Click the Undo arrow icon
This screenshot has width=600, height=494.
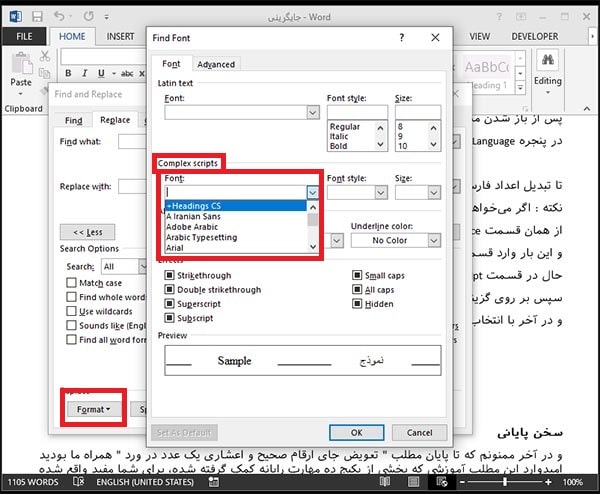pos(59,16)
